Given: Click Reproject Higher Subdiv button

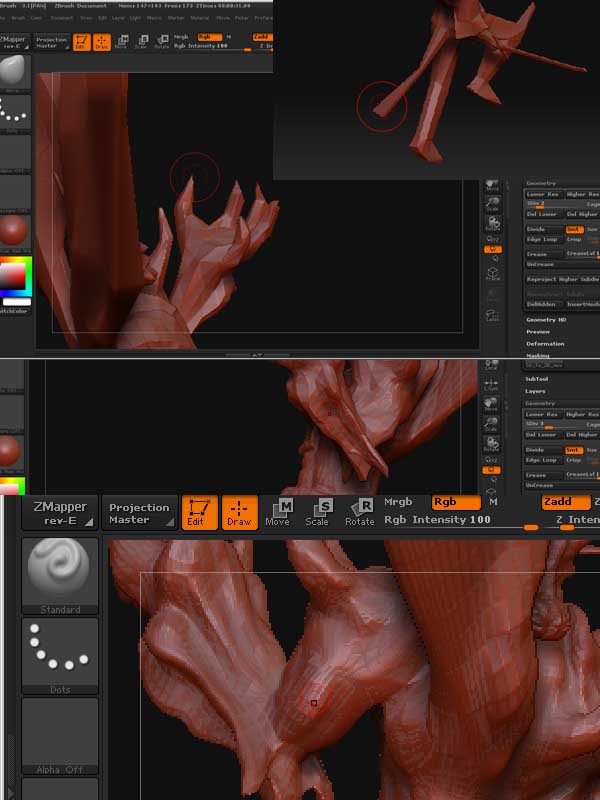Looking at the screenshot, I should (562, 280).
